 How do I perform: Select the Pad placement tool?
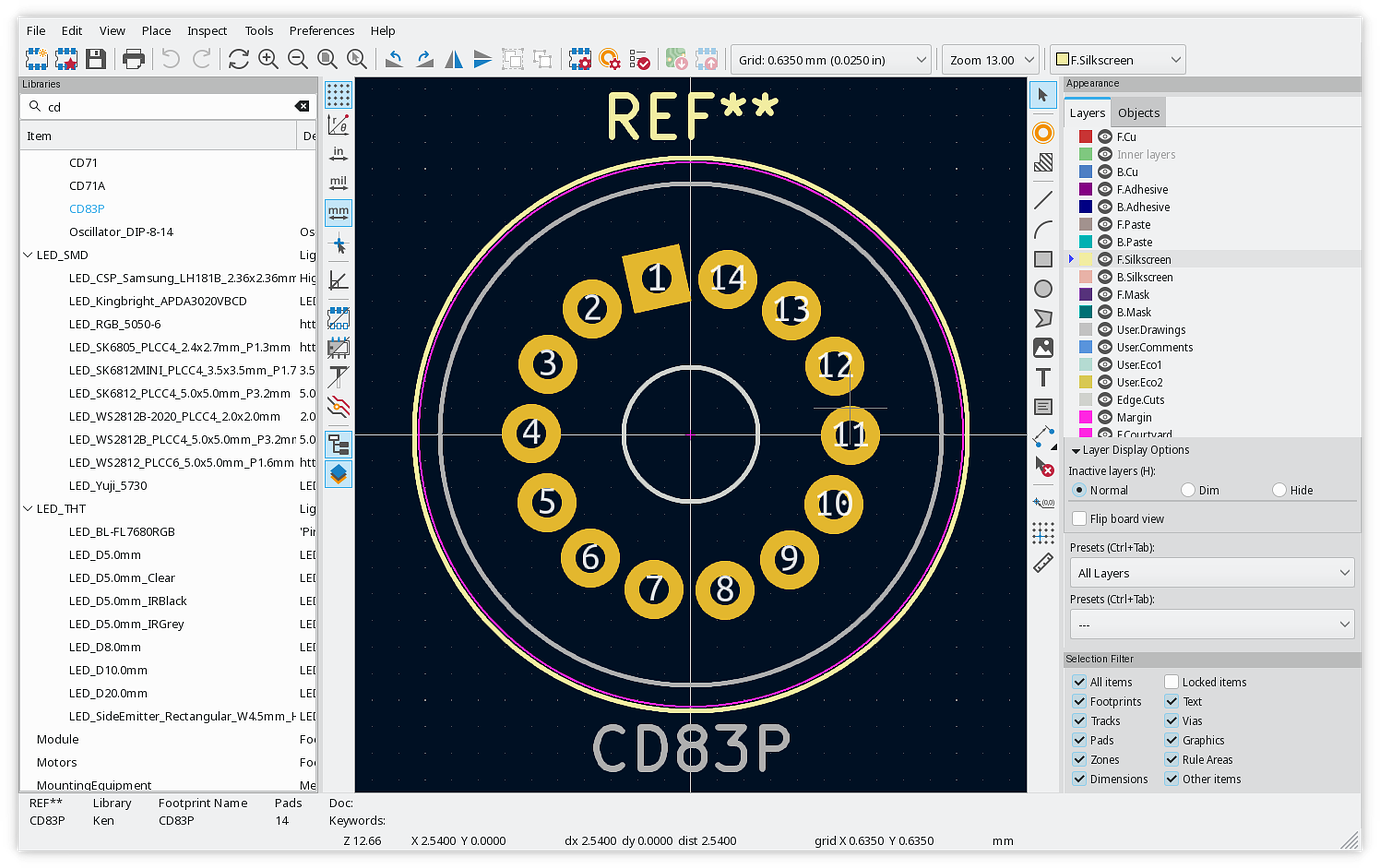tap(1043, 132)
